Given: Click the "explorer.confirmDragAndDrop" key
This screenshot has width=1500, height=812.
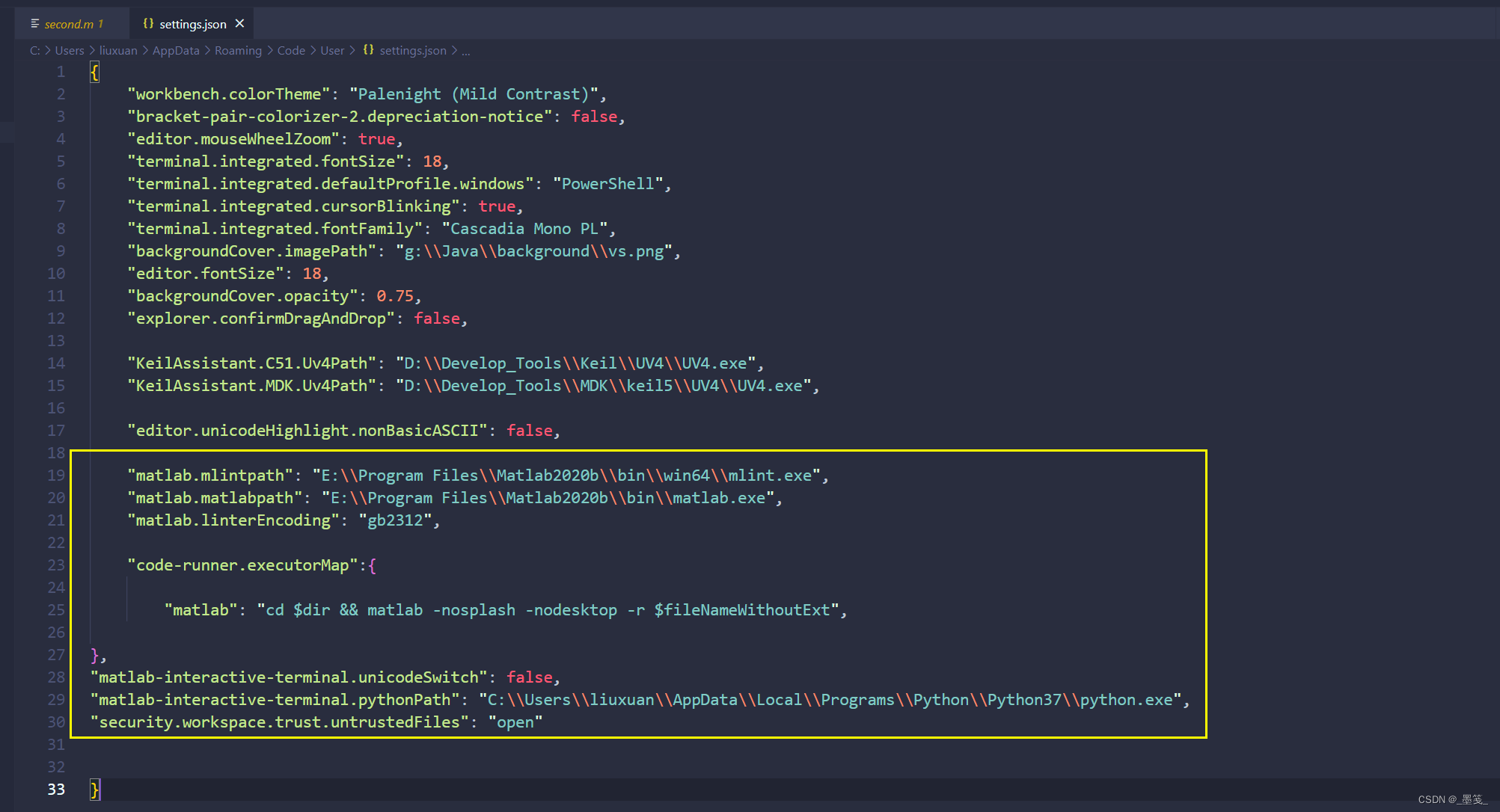Looking at the screenshot, I should [x=261, y=319].
